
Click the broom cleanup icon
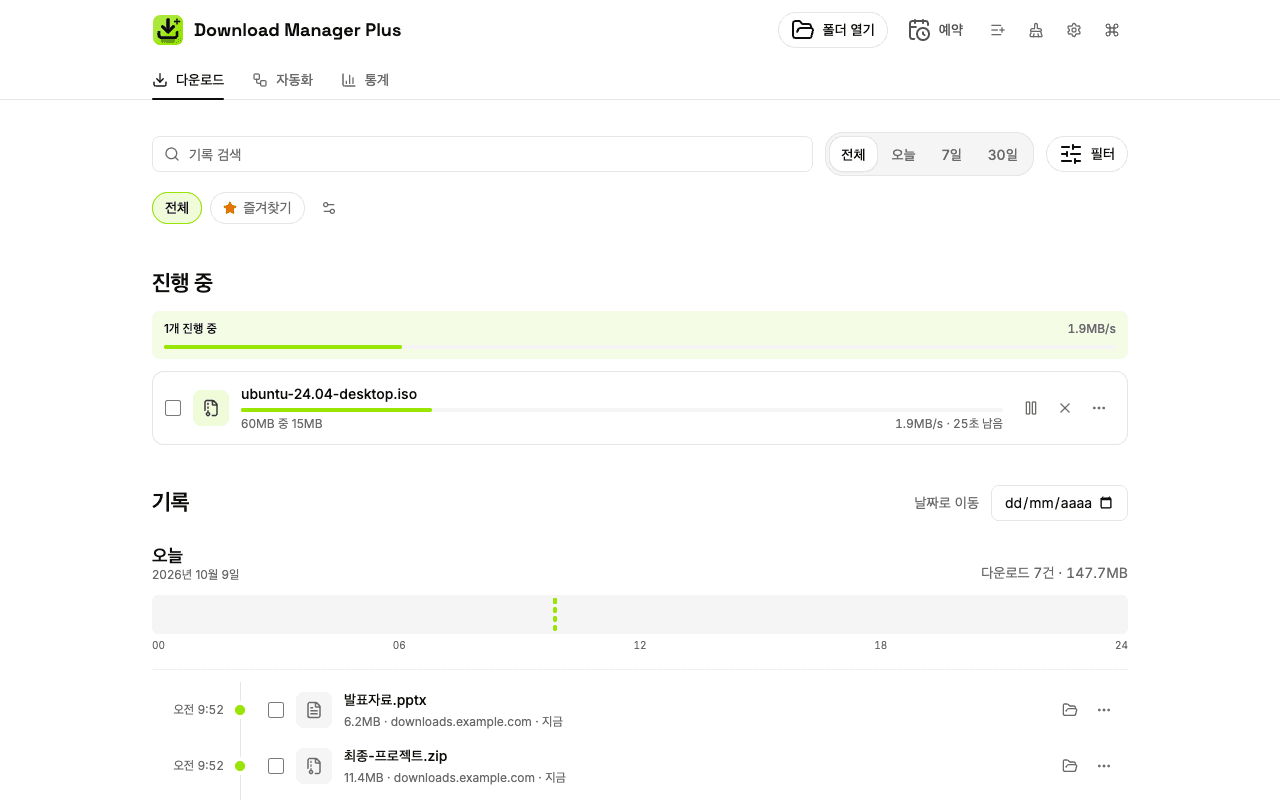1036,30
